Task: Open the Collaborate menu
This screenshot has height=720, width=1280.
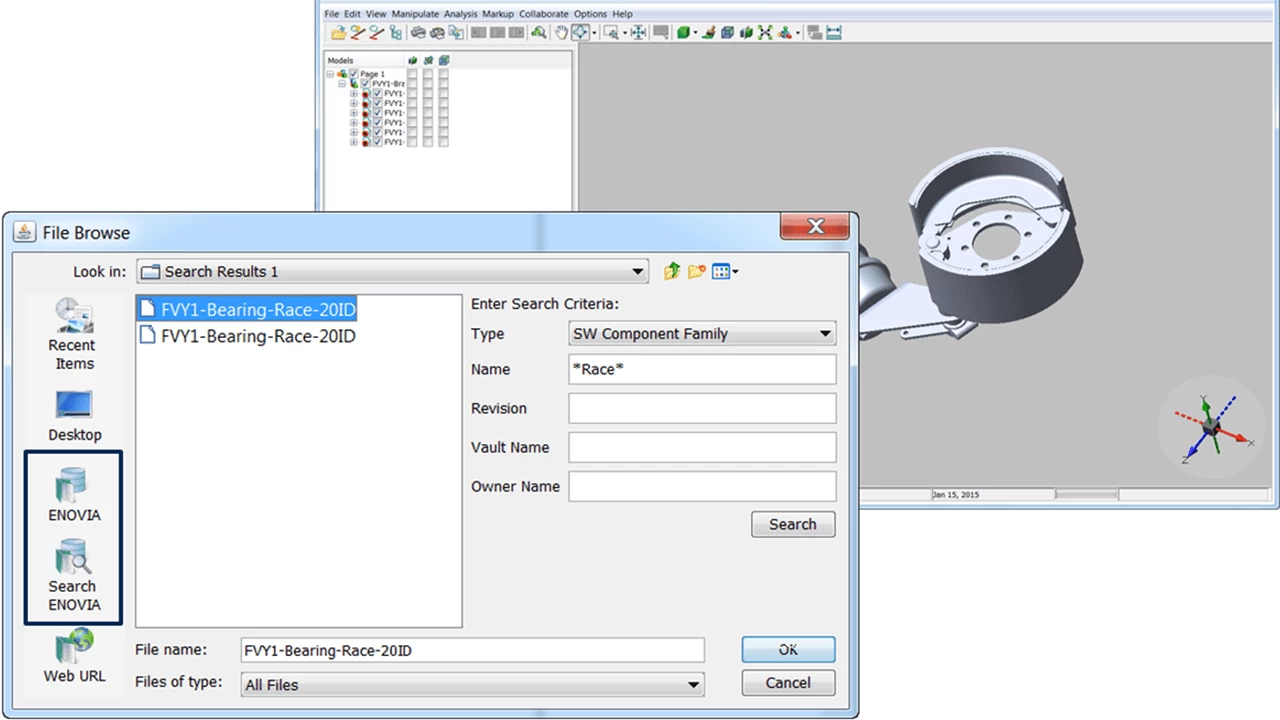Action: [543, 14]
